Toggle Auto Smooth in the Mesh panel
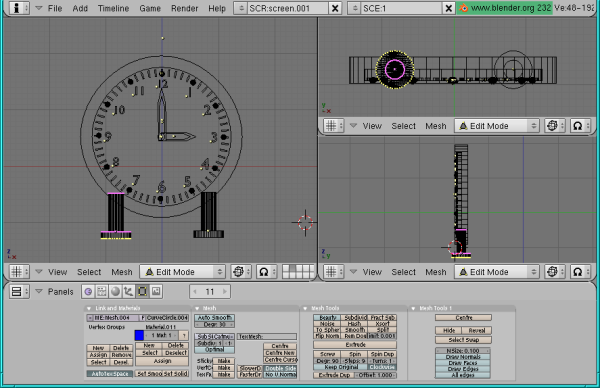The width and height of the screenshot is (600, 388). click(214, 318)
